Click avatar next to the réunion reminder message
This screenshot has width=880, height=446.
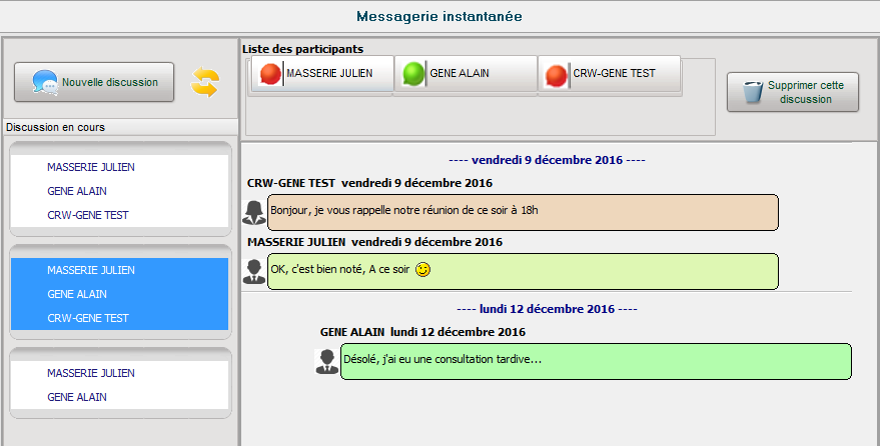[254, 211]
